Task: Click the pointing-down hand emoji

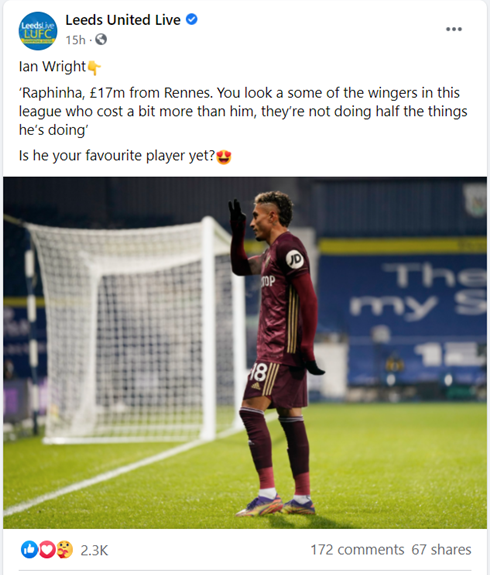Action: tap(94, 68)
